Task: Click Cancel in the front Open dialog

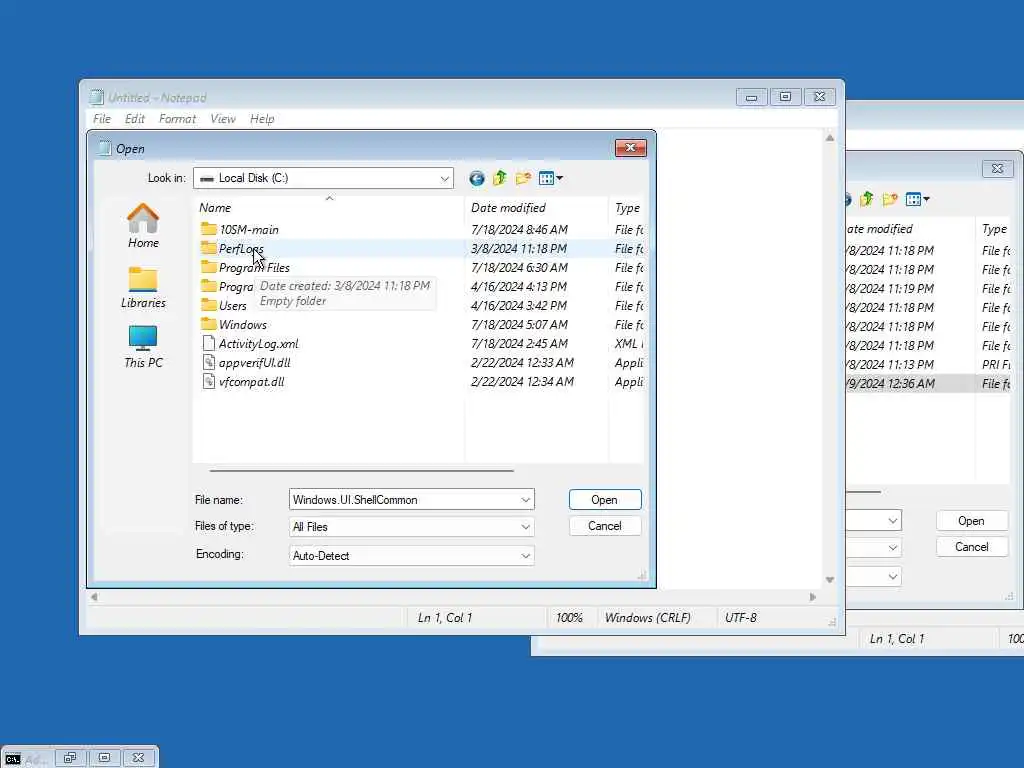Action: point(605,526)
